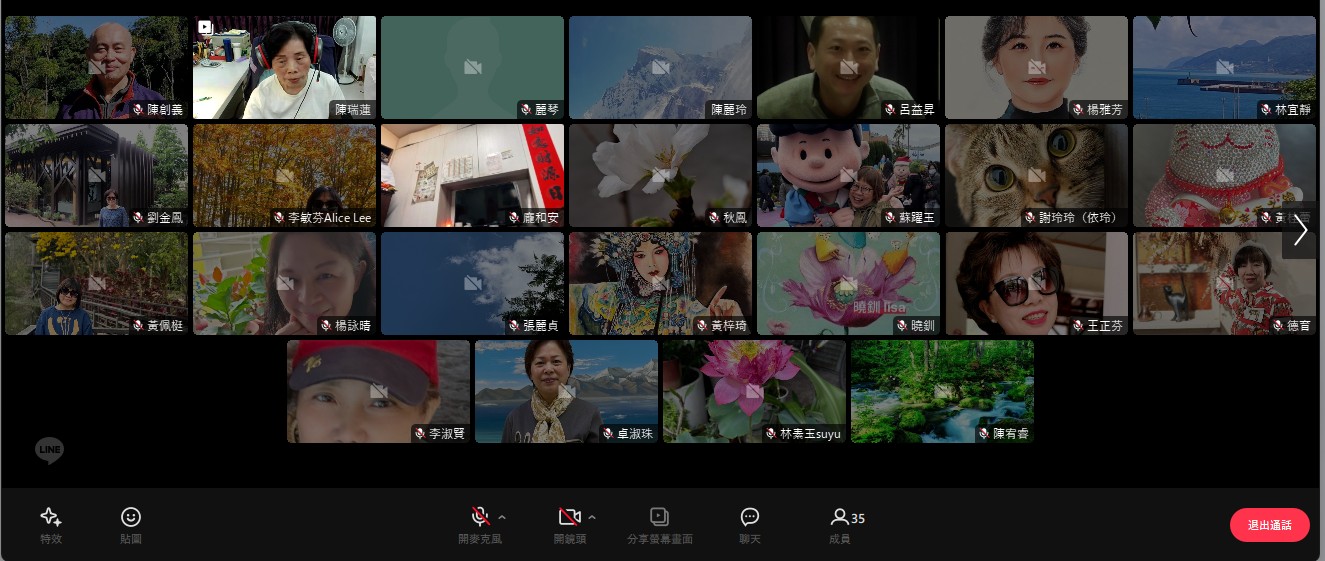The width and height of the screenshot is (1325, 561).
Task: Leave call with 退出通話 button
Action: tap(1269, 525)
